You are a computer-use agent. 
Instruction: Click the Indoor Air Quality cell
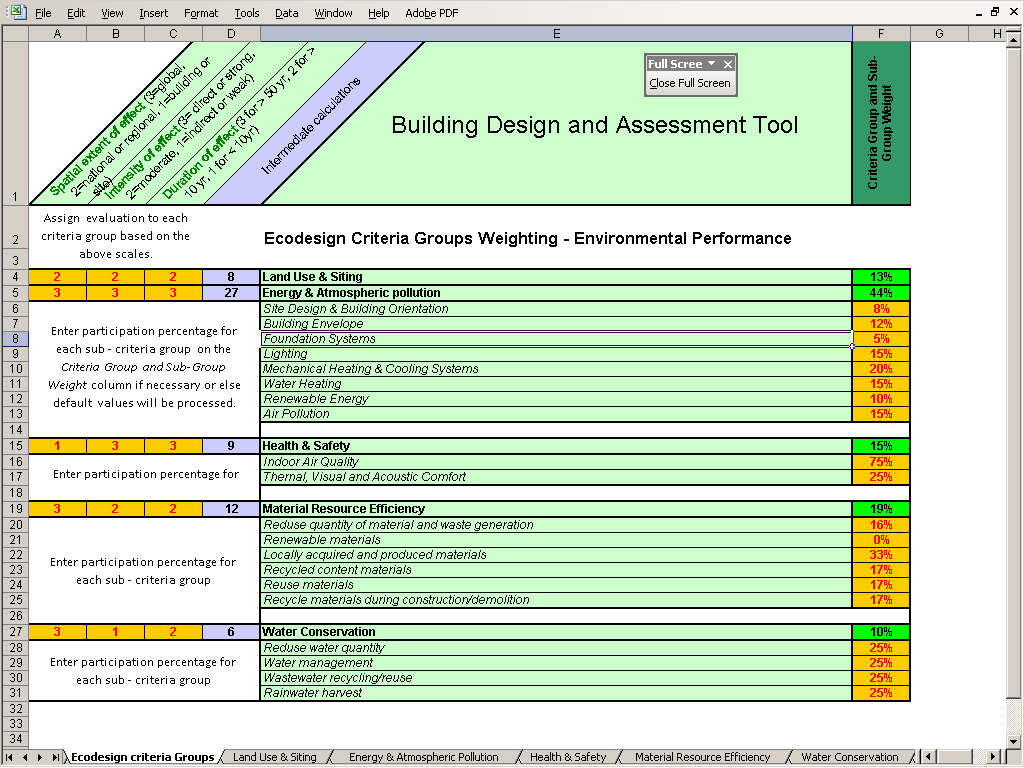point(556,462)
